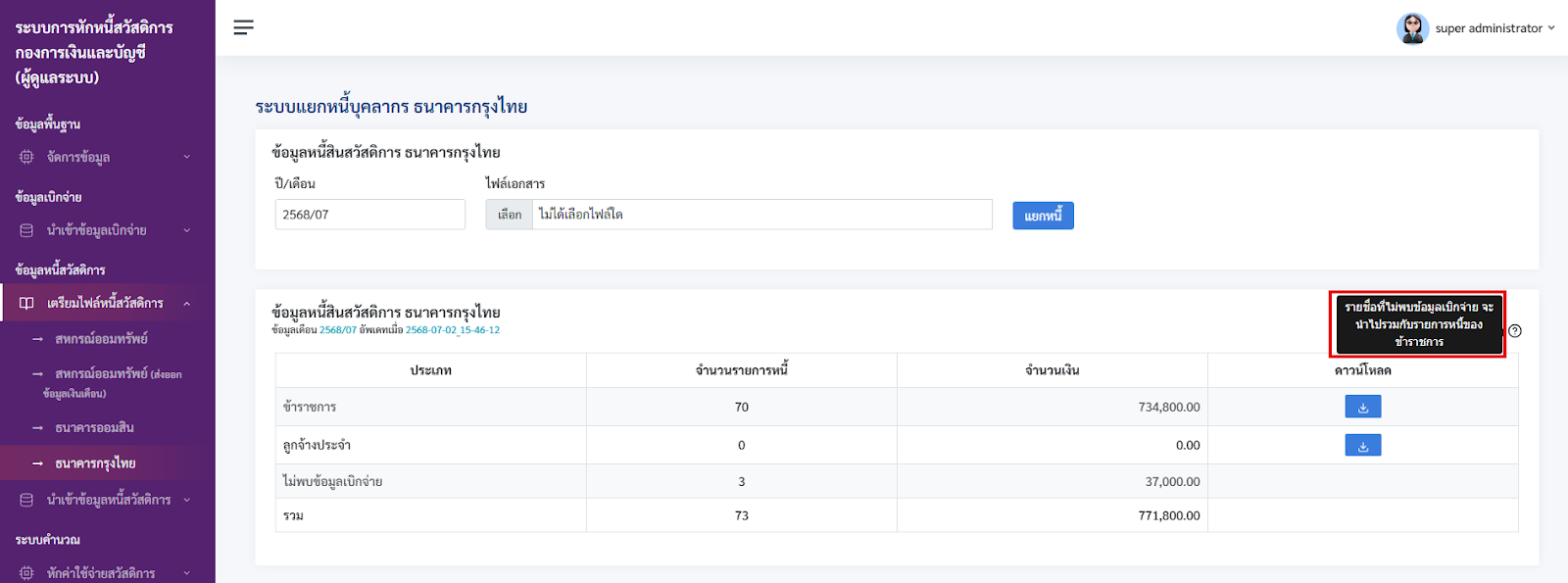Click the icon beside "หักค่าใช้จ่ายสวัสดิการ"
The image size is (1568, 583).
pos(26,572)
